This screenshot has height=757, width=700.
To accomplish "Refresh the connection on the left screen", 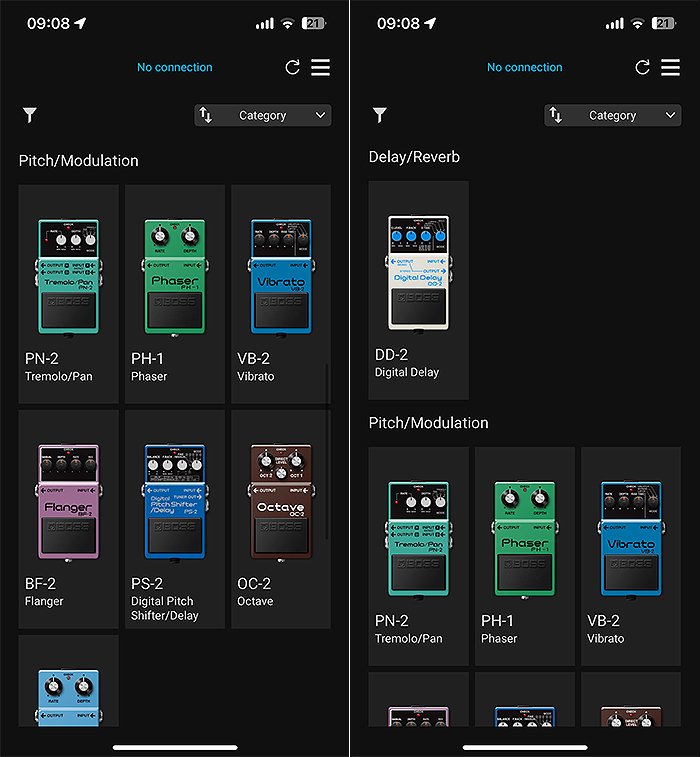I will pos(293,67).
